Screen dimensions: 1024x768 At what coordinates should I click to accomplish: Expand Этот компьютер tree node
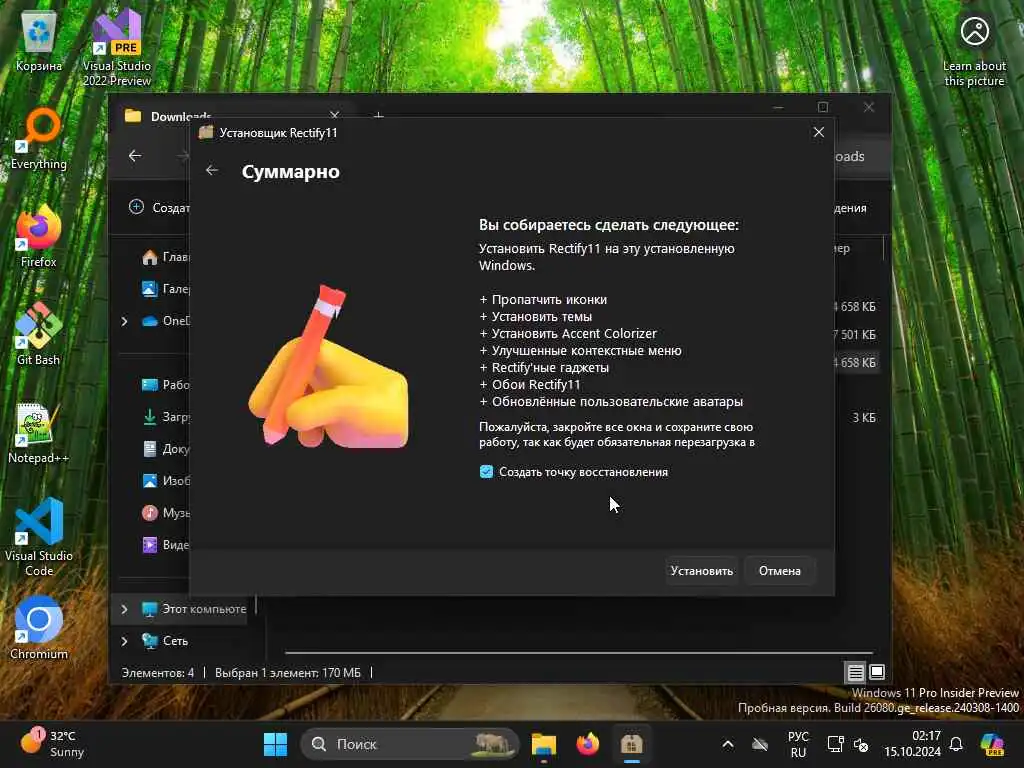(124, 609)
